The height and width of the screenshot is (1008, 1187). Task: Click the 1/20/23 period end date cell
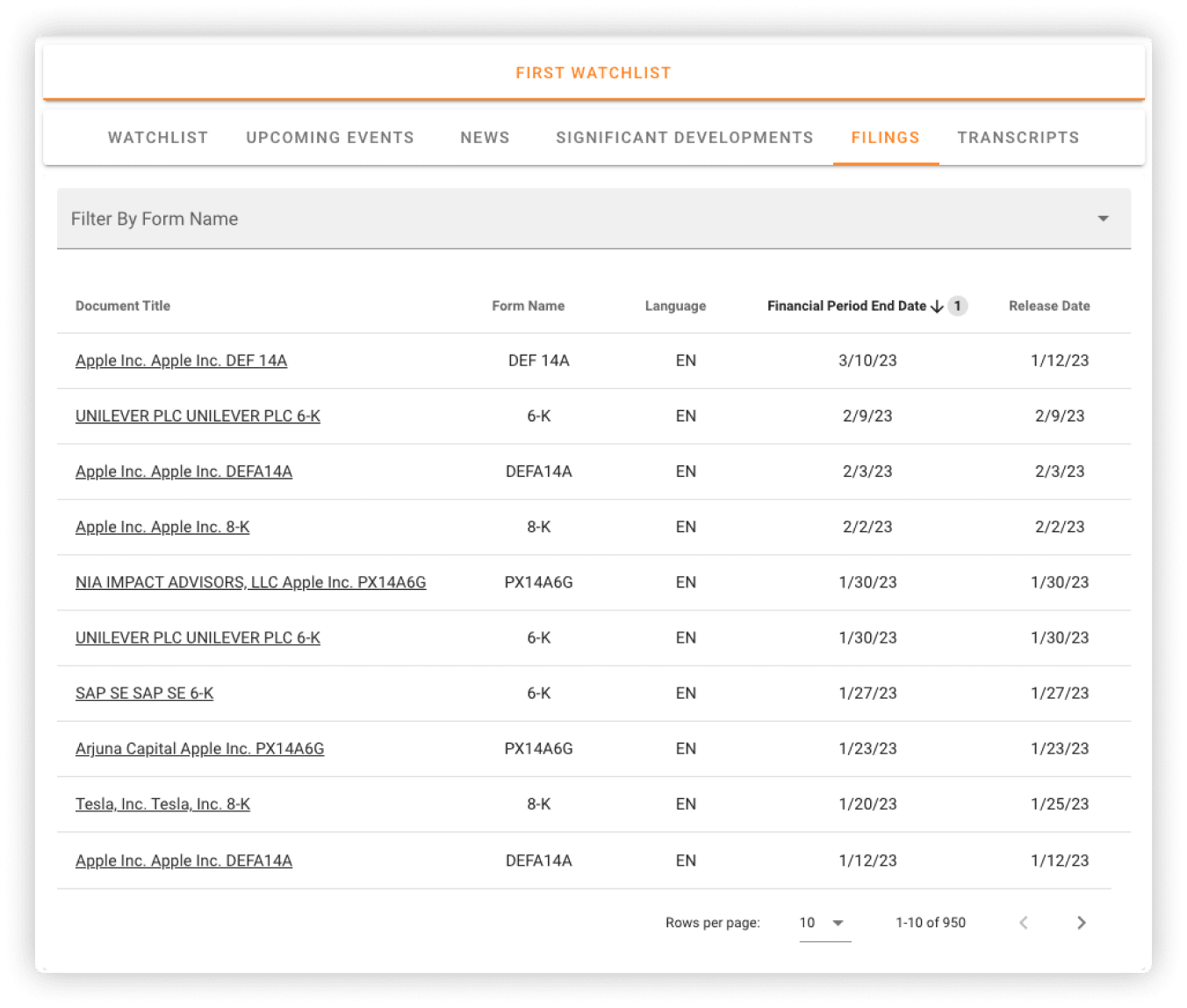point(867,804)
